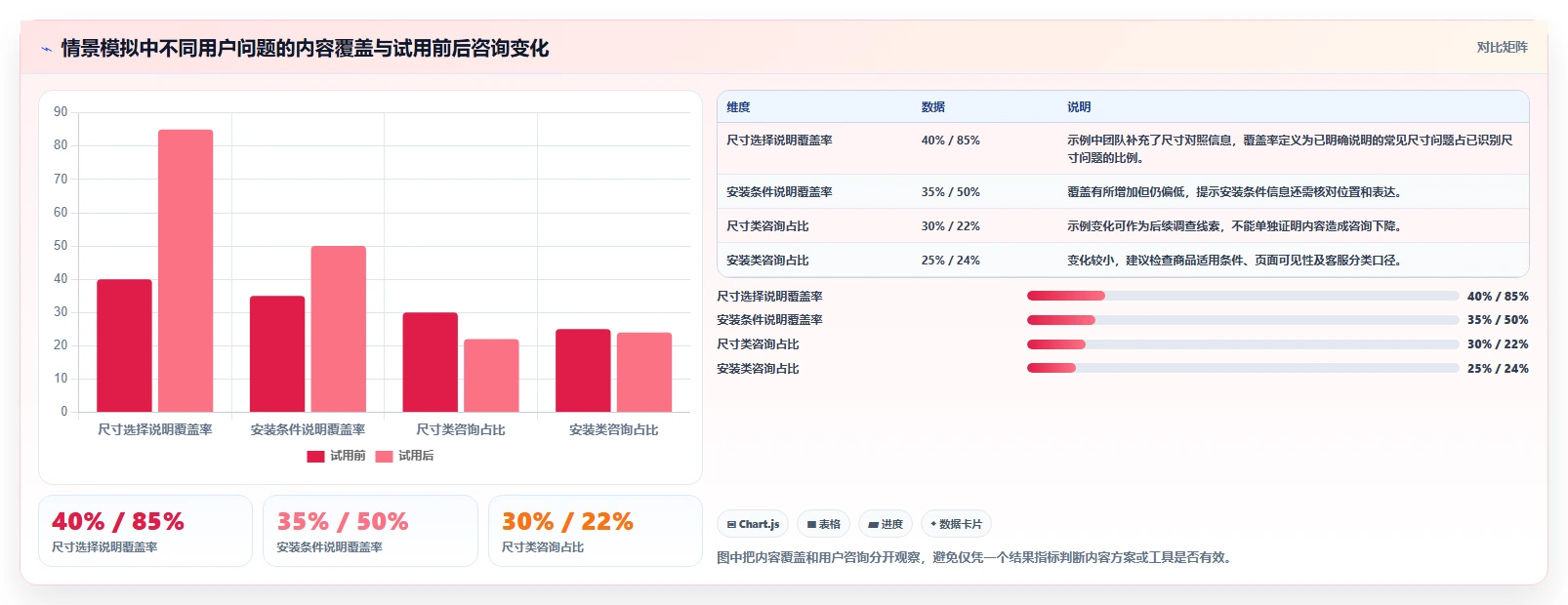1568x605 pixels.
Task: Click the dark red 试用前 bar for 尺寸选择说明覆盖率
Action: coord(124,345)
